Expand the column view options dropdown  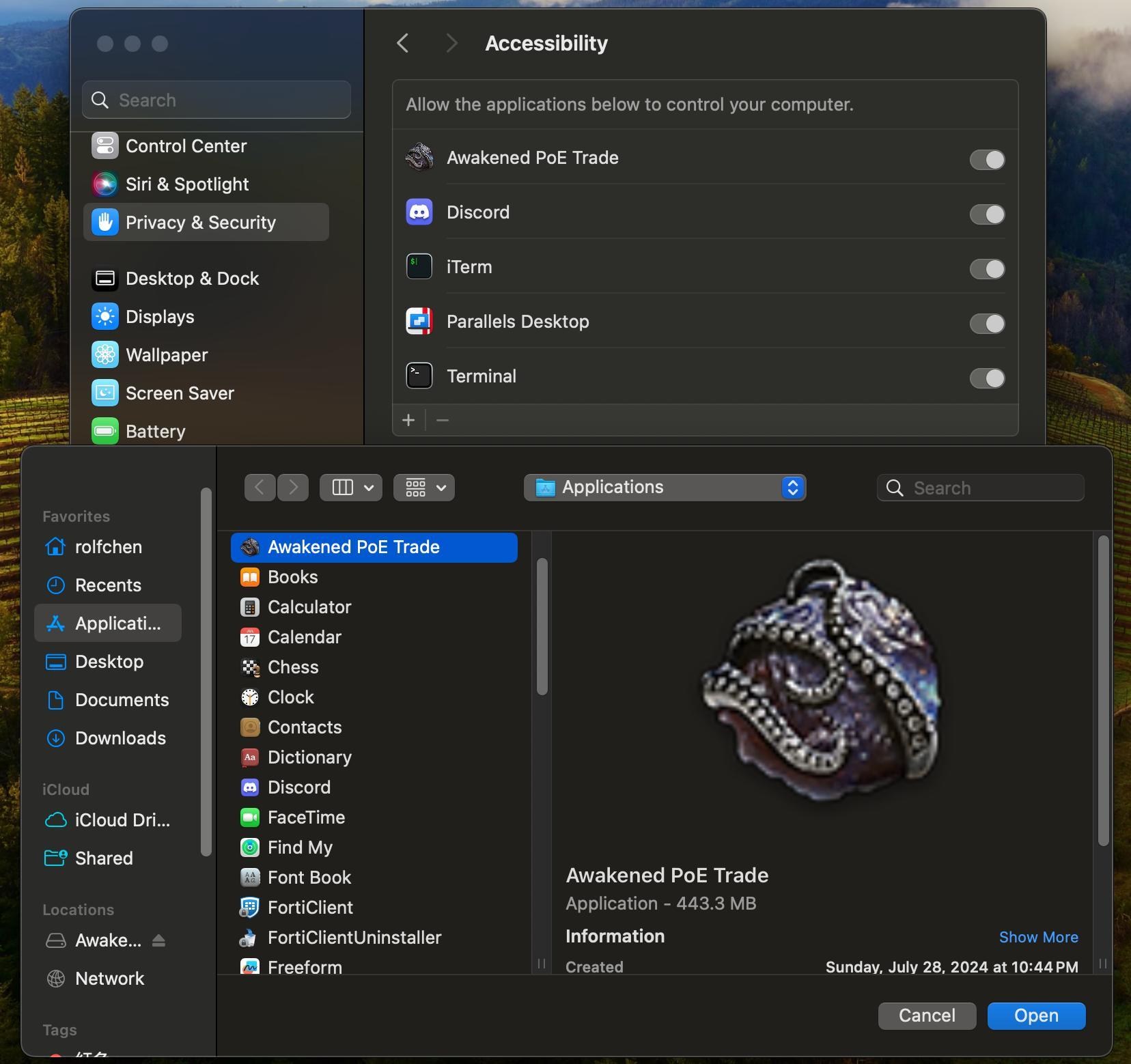(351, 488)
